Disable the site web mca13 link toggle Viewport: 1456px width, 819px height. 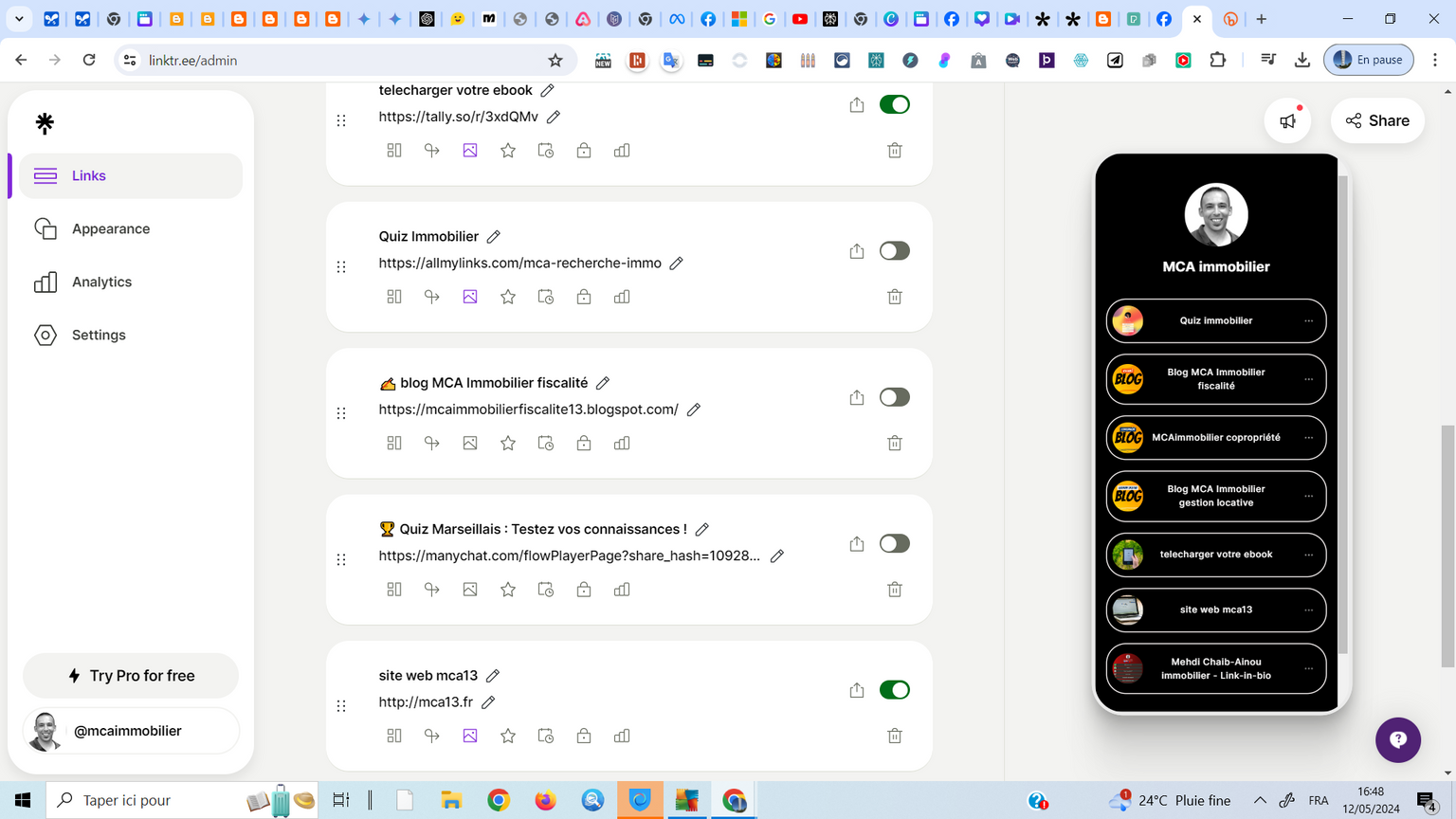point(894,690)
